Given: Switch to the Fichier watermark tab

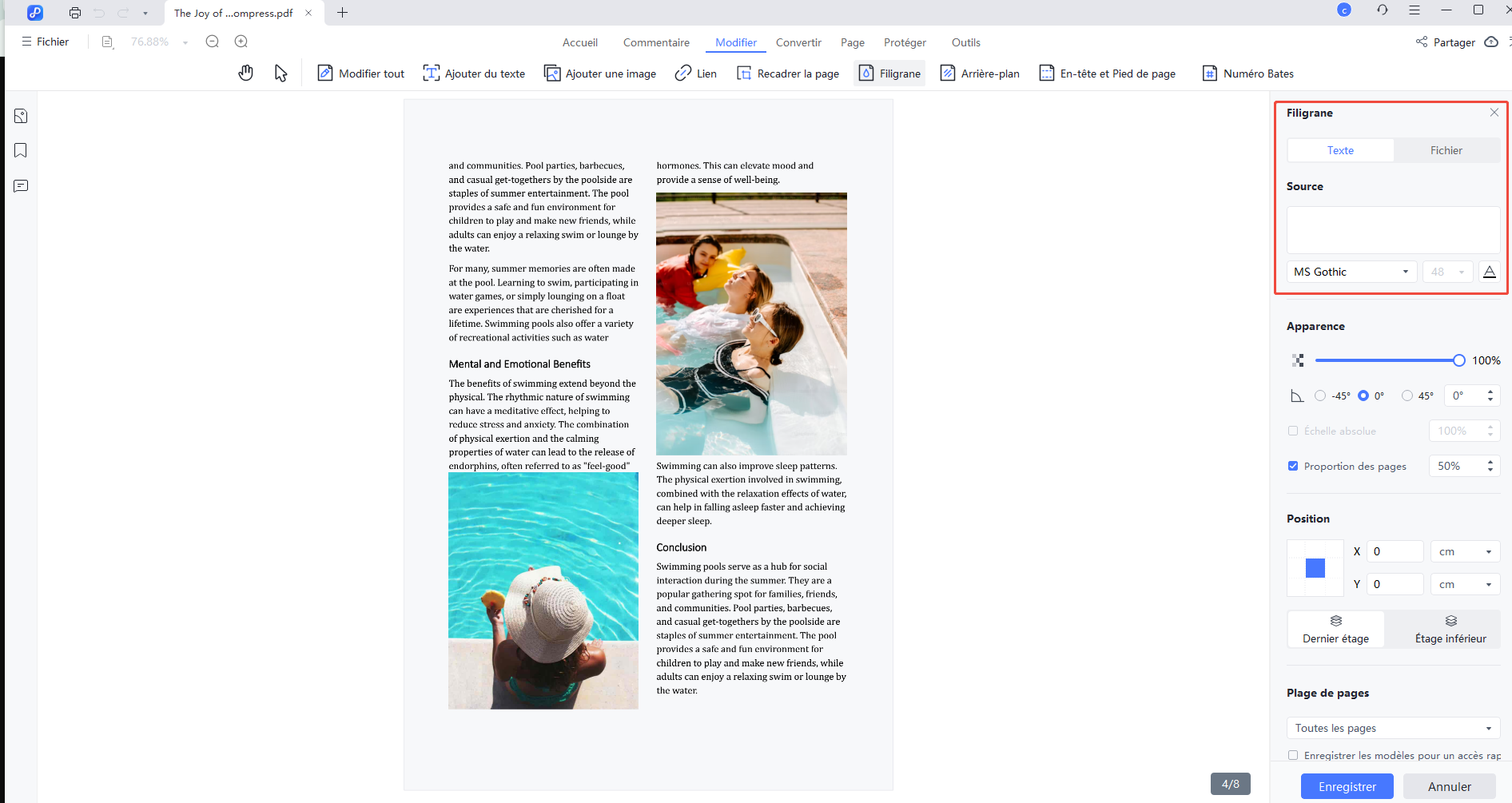Looking at the screenshot, I should (x=1446, y=150).
